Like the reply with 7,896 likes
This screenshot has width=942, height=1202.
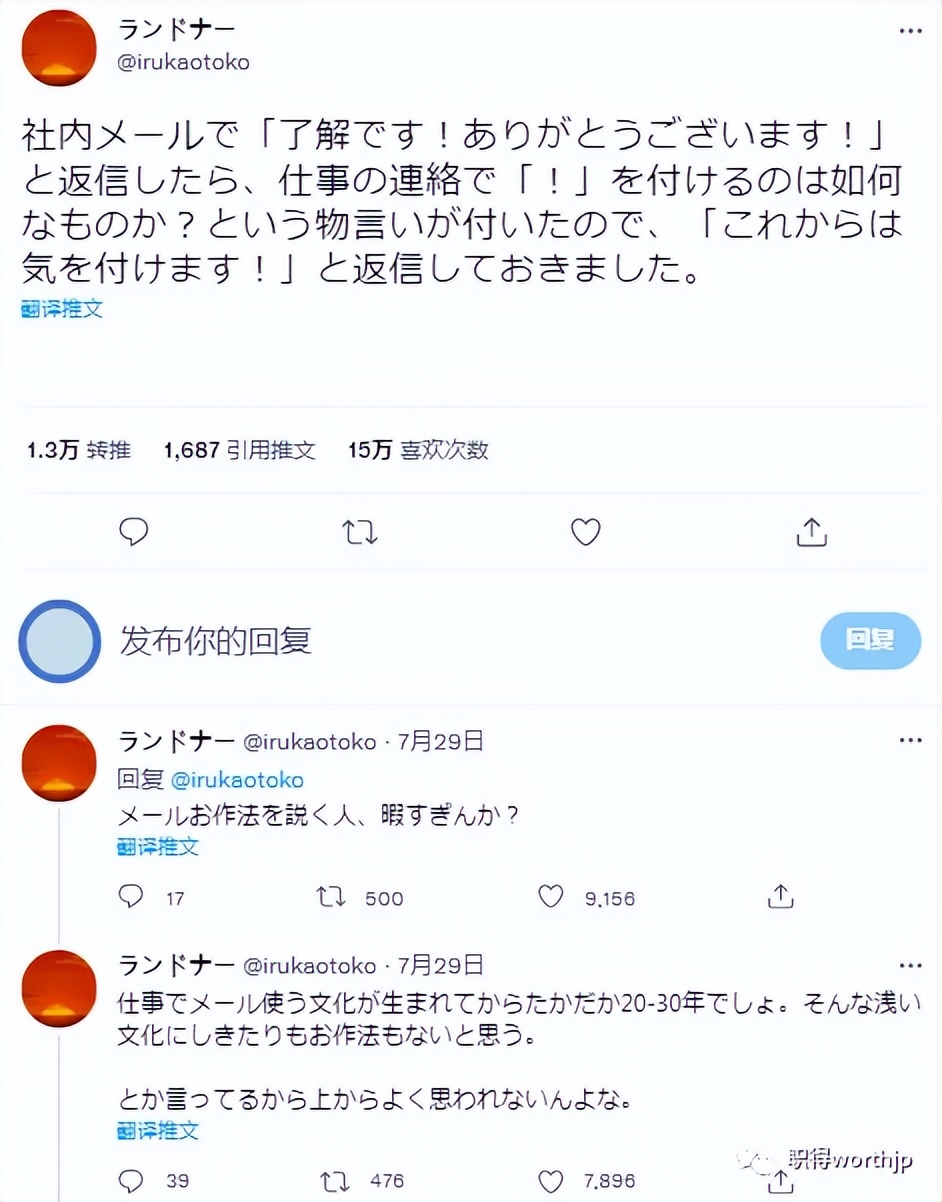(x=551, y=1180)
